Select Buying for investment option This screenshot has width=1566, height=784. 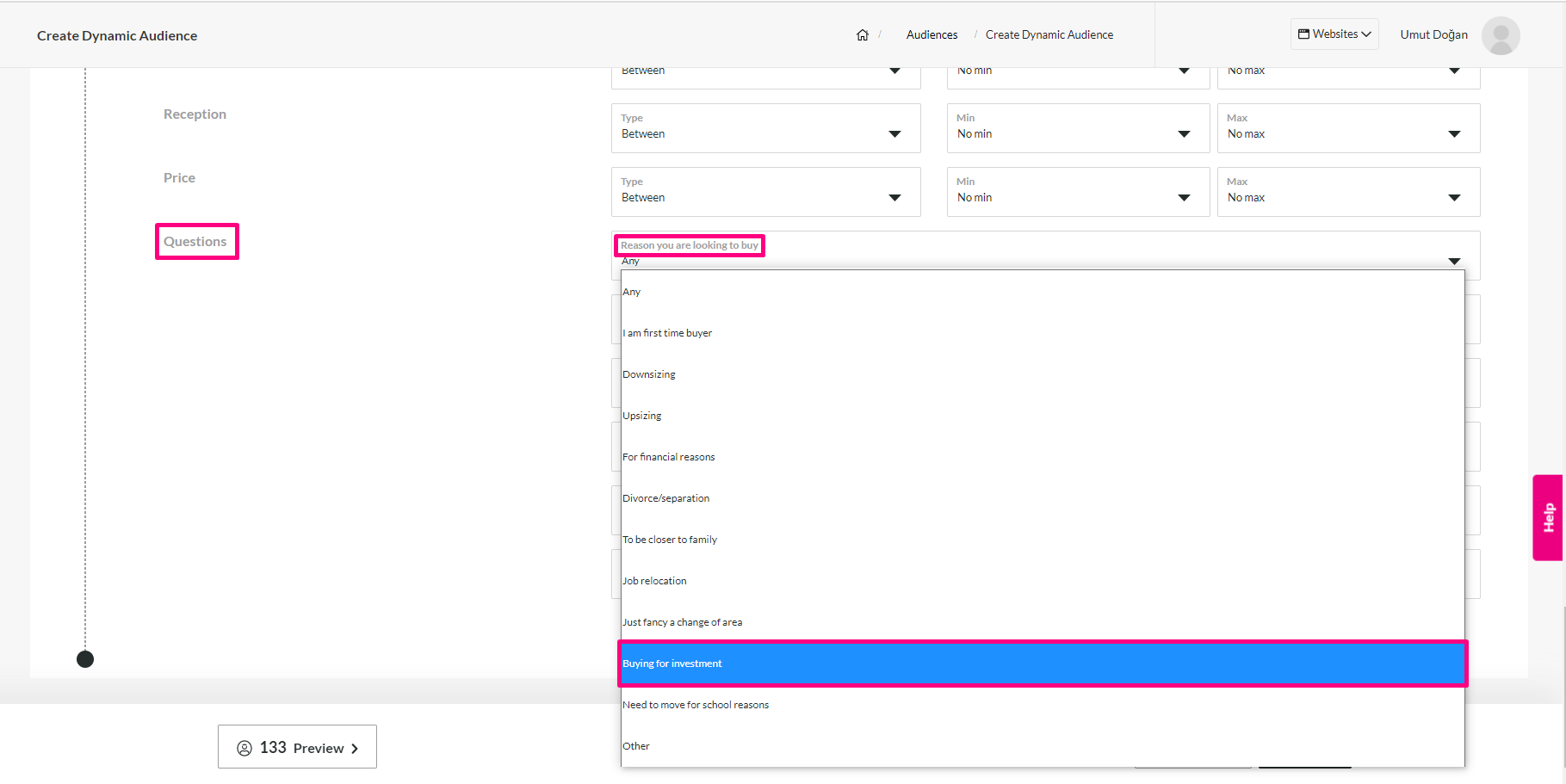pyautogui.click(x=1043, y=664)
